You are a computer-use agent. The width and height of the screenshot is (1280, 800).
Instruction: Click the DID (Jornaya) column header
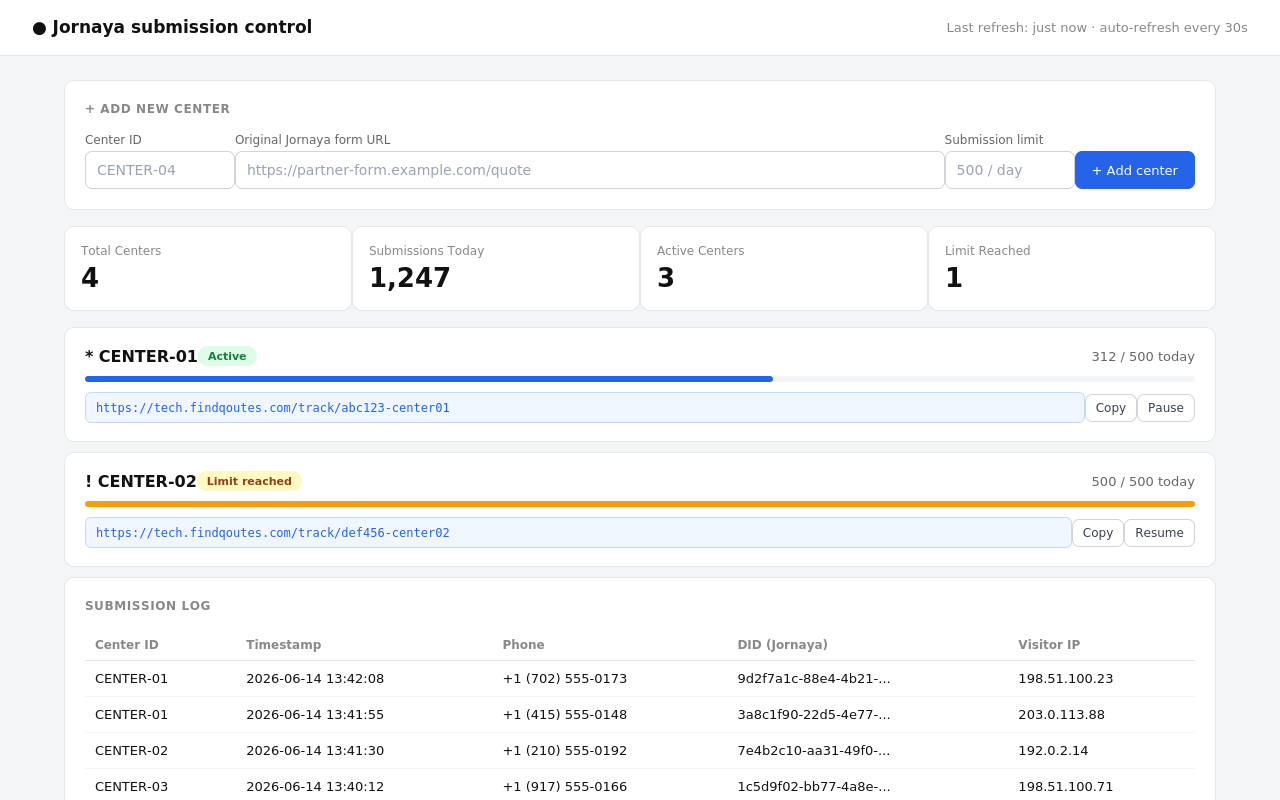pos(783,645)
